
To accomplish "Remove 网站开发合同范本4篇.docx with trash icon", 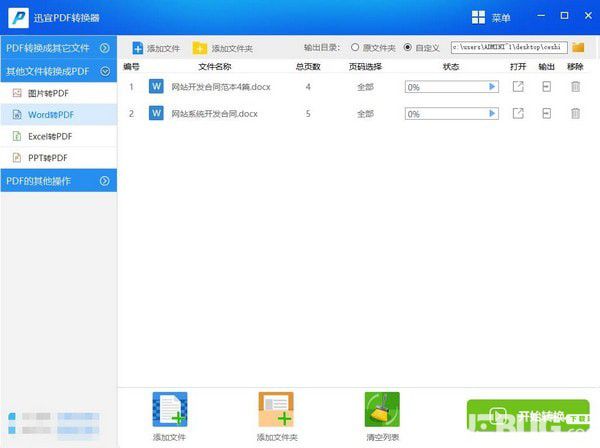I will click(575, 86).
